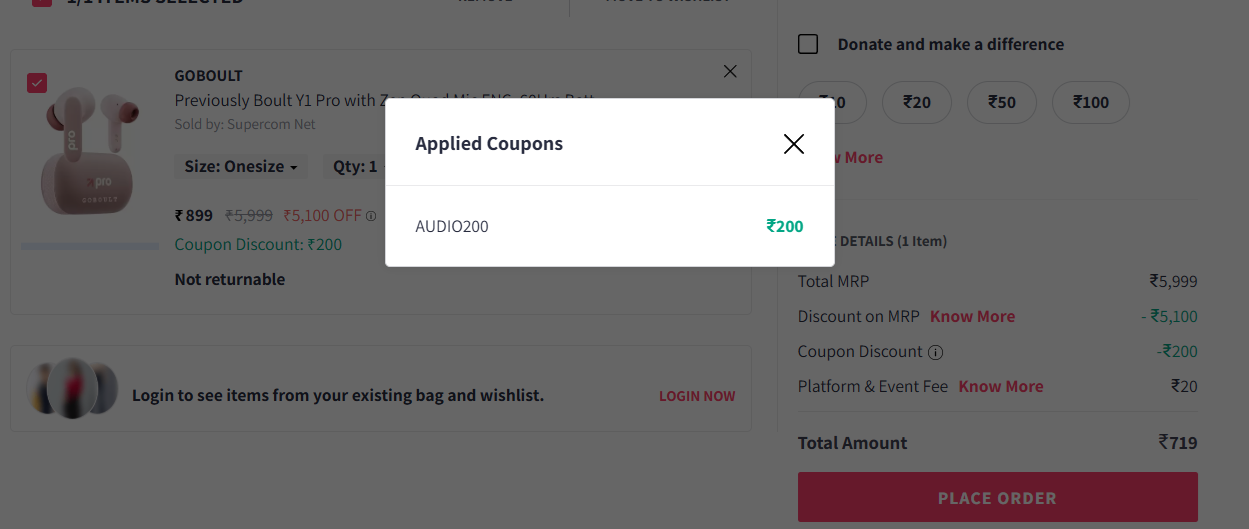
Task: Click the Boult earbuds product thumbnail
Action: (x=90, y=150)
